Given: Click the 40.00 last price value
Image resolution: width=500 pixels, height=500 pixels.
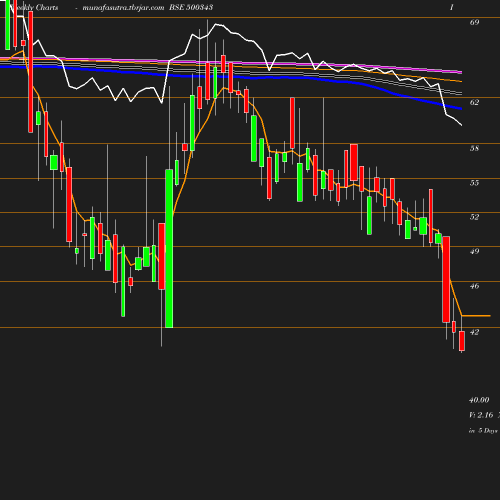Looking at the screenshot, I should pos(479,400).
